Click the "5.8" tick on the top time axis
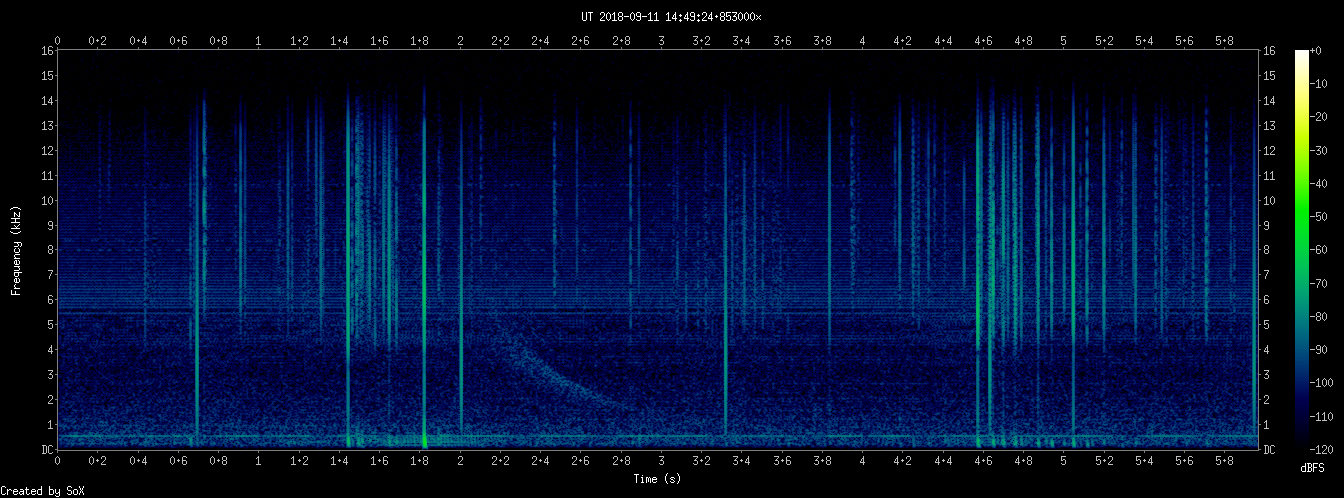This screenshot has width=1344, height=498. pos(1225,41)
